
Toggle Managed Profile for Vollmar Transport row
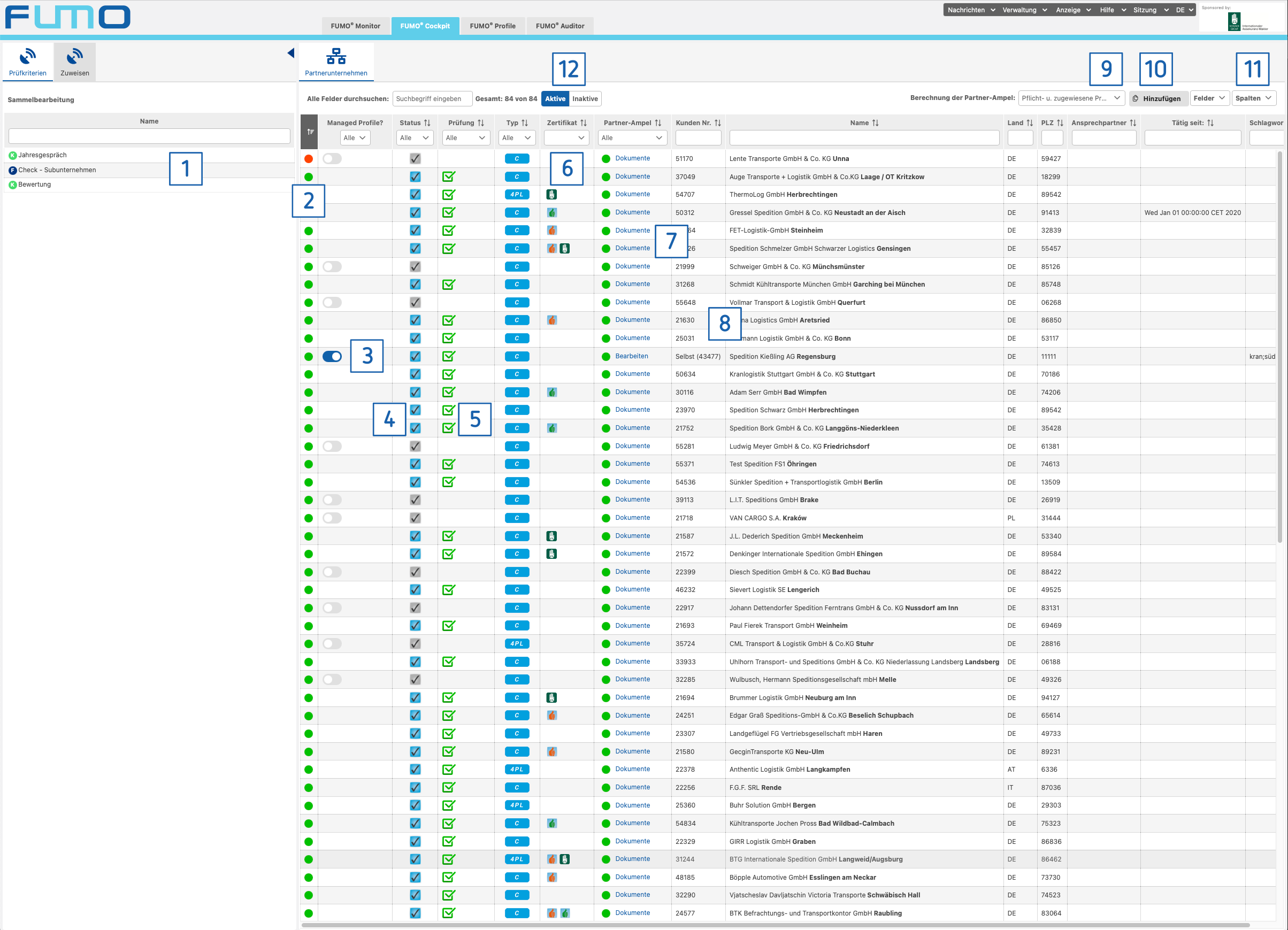click(332, 302)
